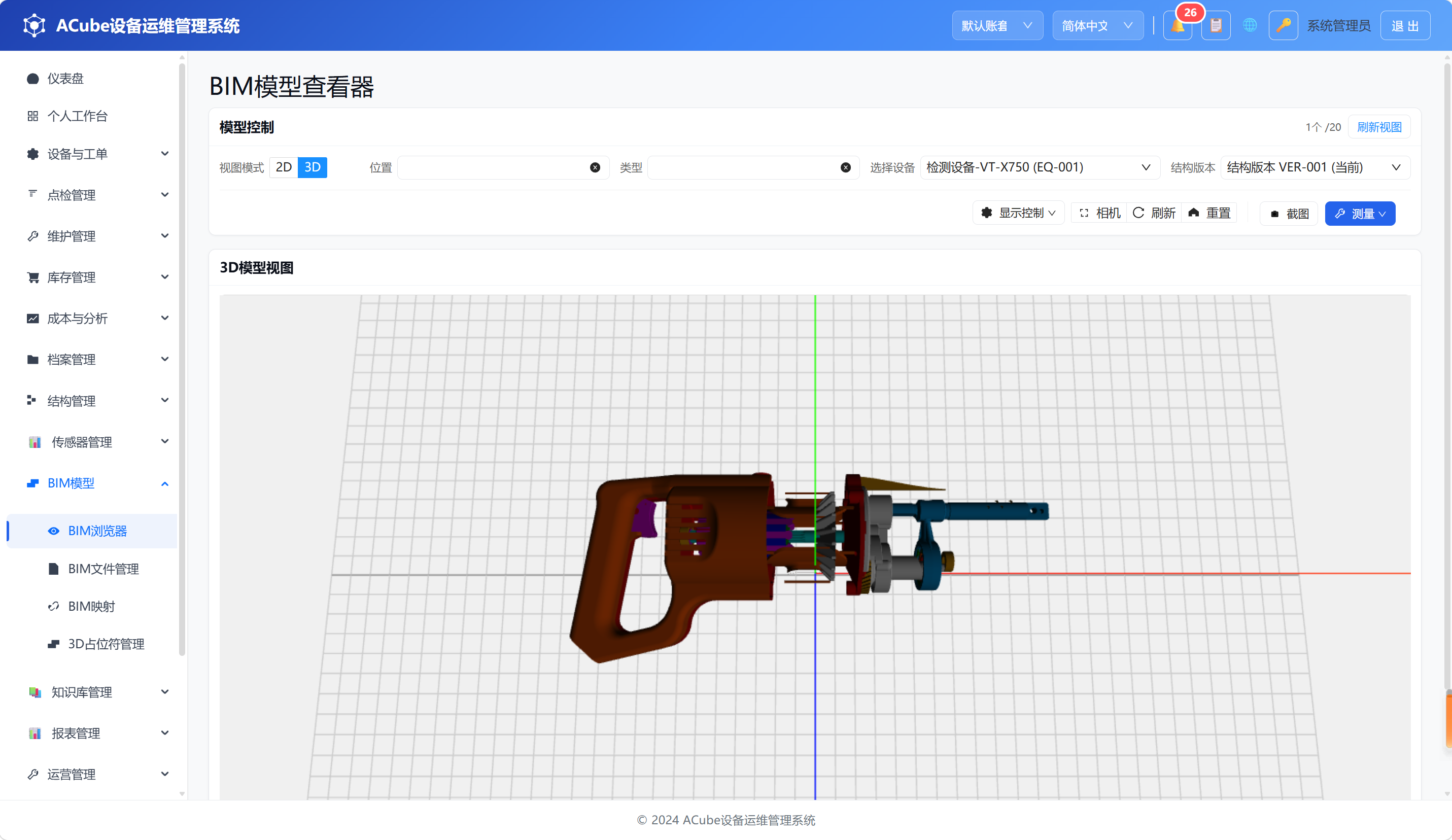Open the notifications bell icon
The height and width of the screenshot is (840, 1452).
tap(1177, 26)
